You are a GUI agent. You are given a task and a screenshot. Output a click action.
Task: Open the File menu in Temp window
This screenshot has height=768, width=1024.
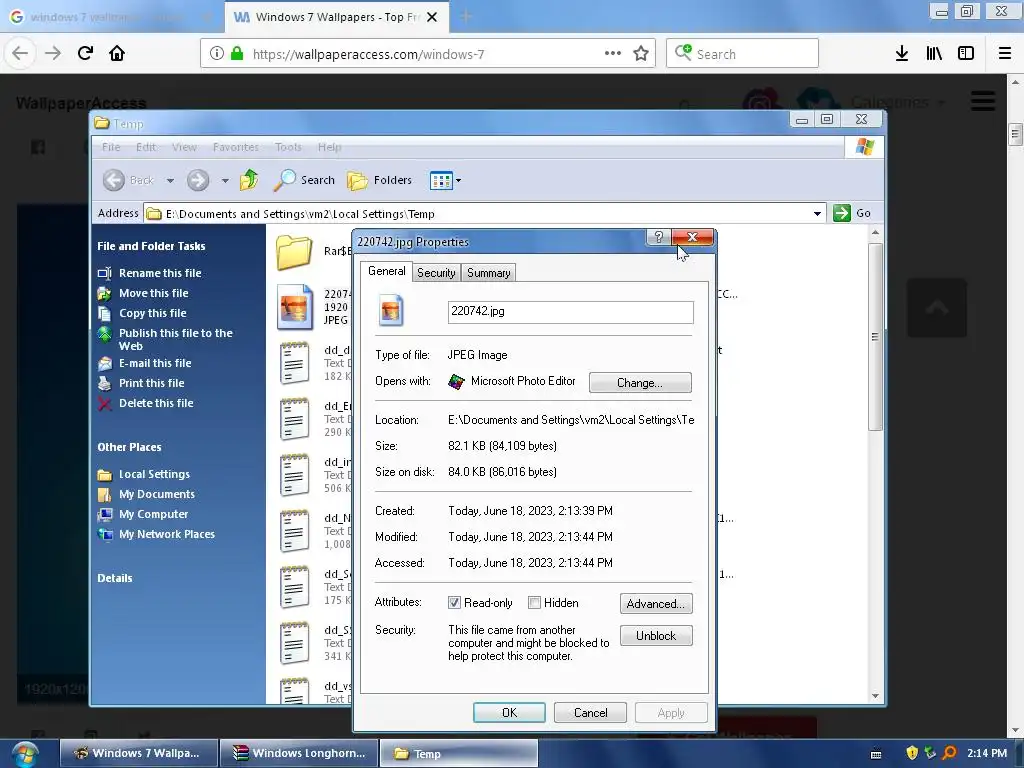[111, 147]
